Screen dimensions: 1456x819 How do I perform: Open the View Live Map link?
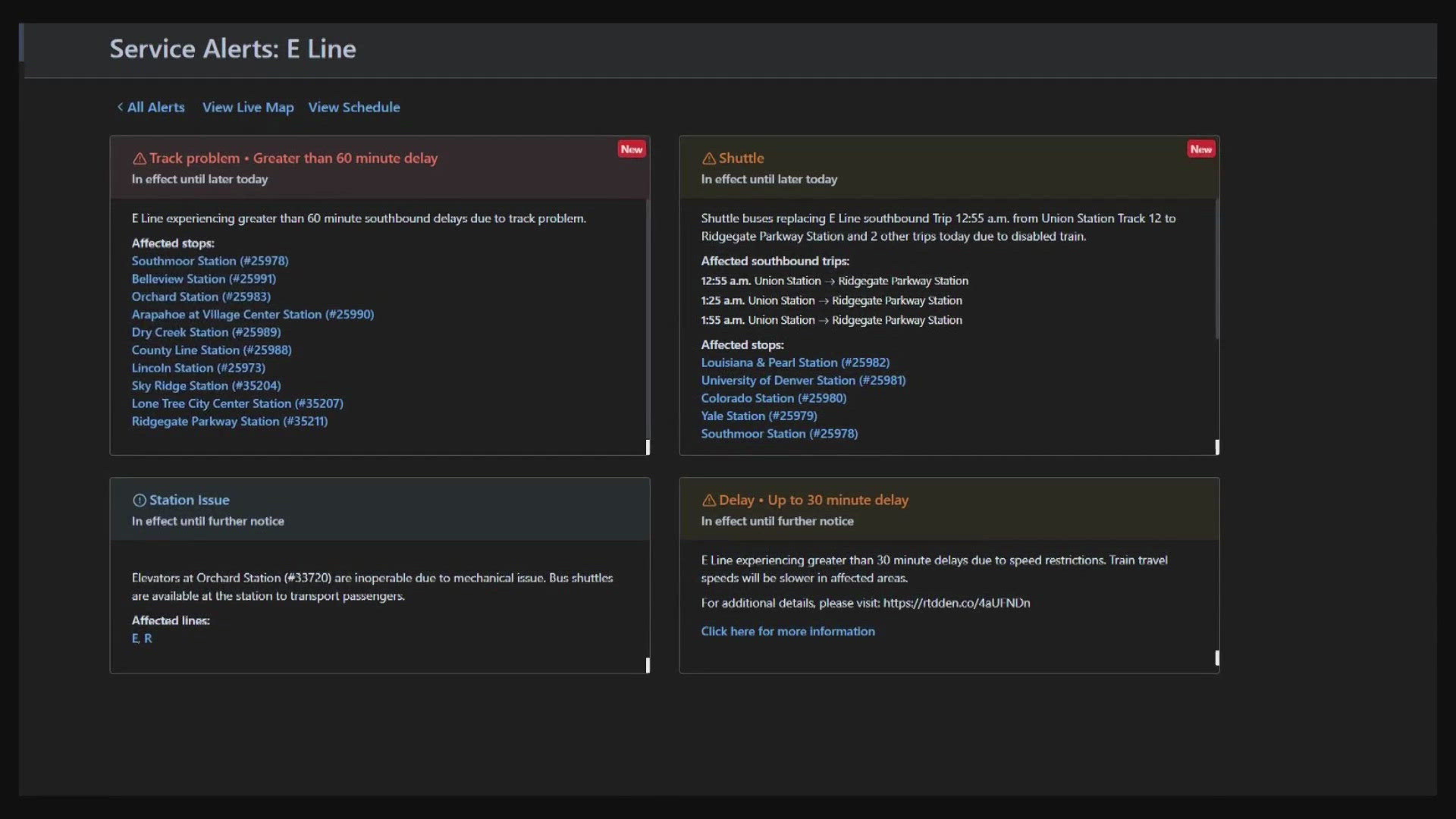pyautogui.click(x=248, y=107)
